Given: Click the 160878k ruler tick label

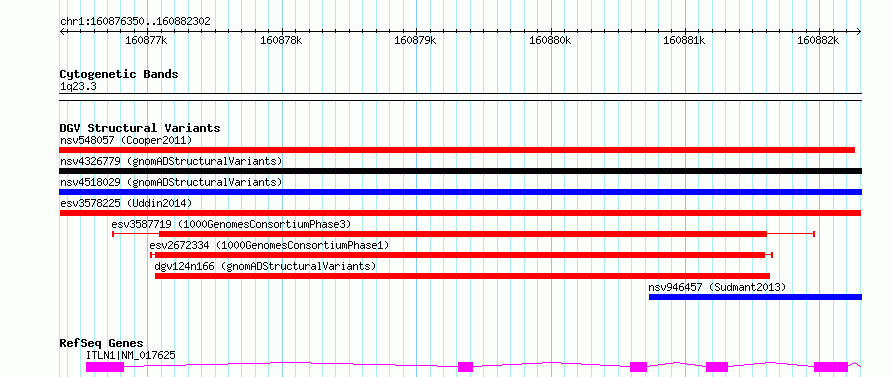Looking at the screenshot, I should 281,40.
